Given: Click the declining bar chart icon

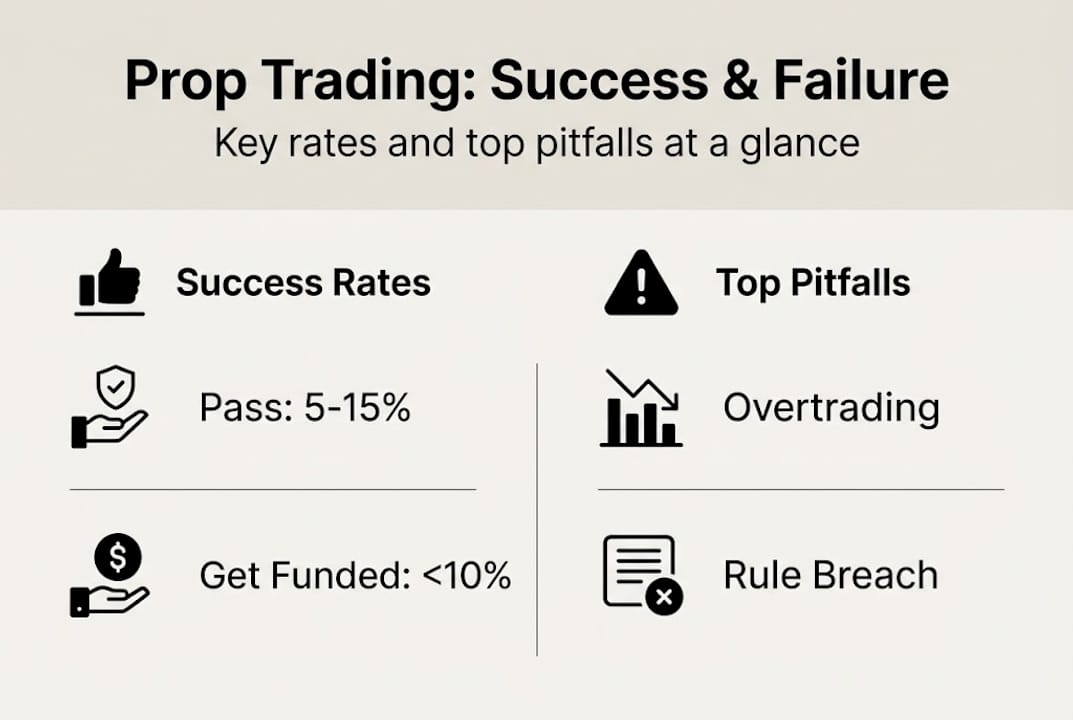Looking at the screenshot, I should (x=641, y=408).
